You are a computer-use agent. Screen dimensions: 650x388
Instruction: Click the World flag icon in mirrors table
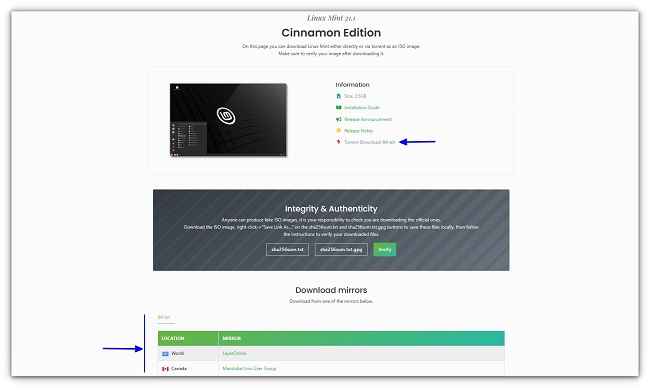point(165,354)
